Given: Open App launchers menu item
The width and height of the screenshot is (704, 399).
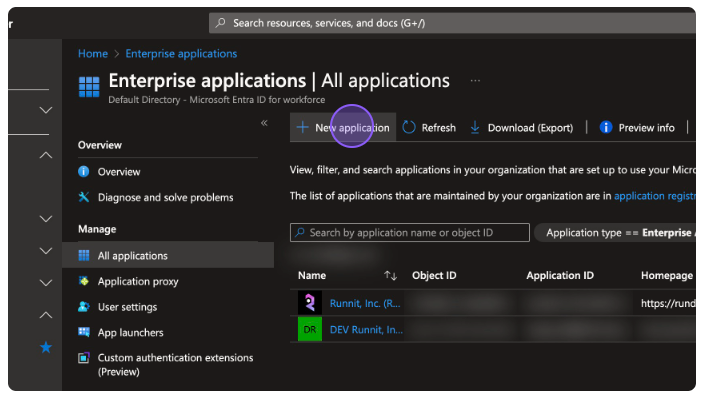Looking at the screenshot, I should pos(130,333).
